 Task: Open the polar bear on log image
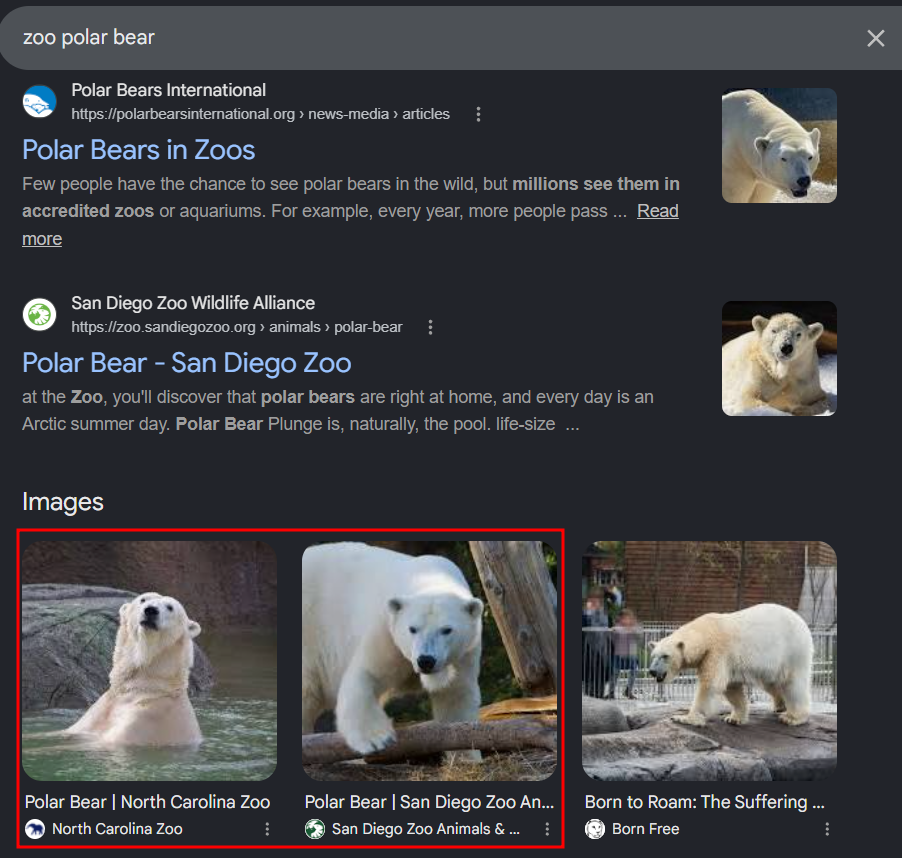[x=429, y=661]
